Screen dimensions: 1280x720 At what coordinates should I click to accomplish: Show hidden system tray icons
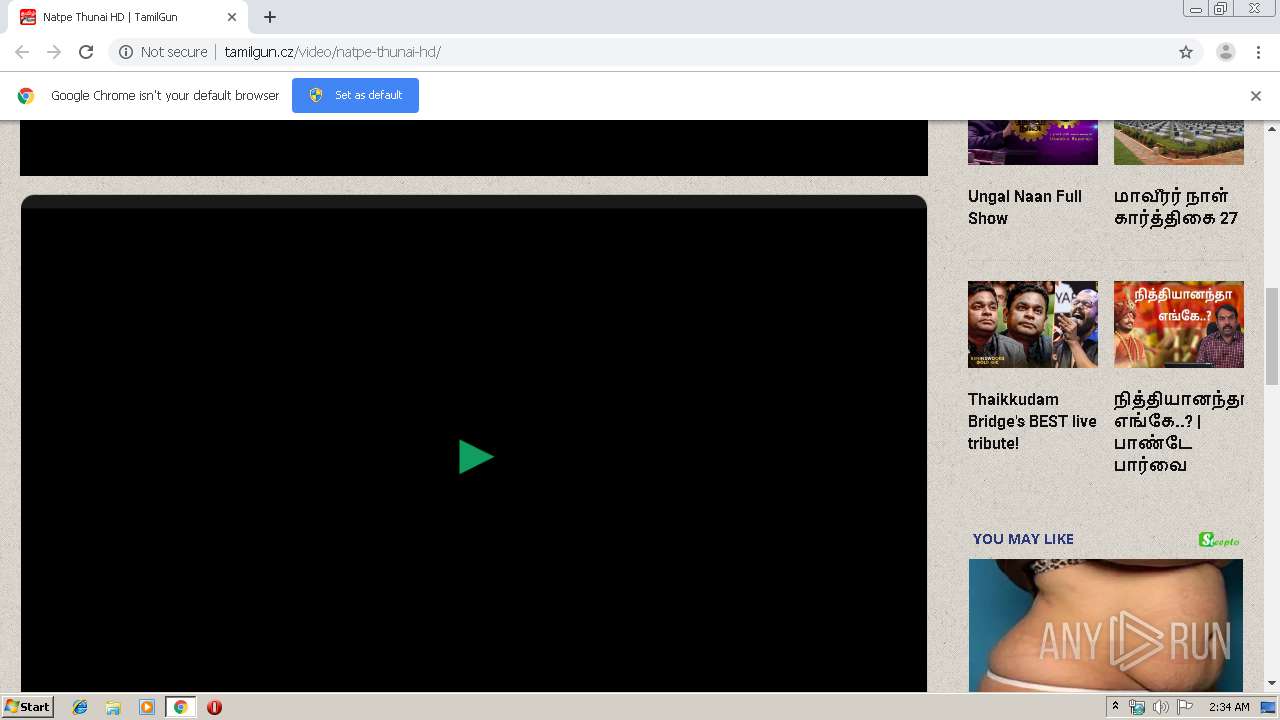pyautogui.click(x=1115, y=707)
